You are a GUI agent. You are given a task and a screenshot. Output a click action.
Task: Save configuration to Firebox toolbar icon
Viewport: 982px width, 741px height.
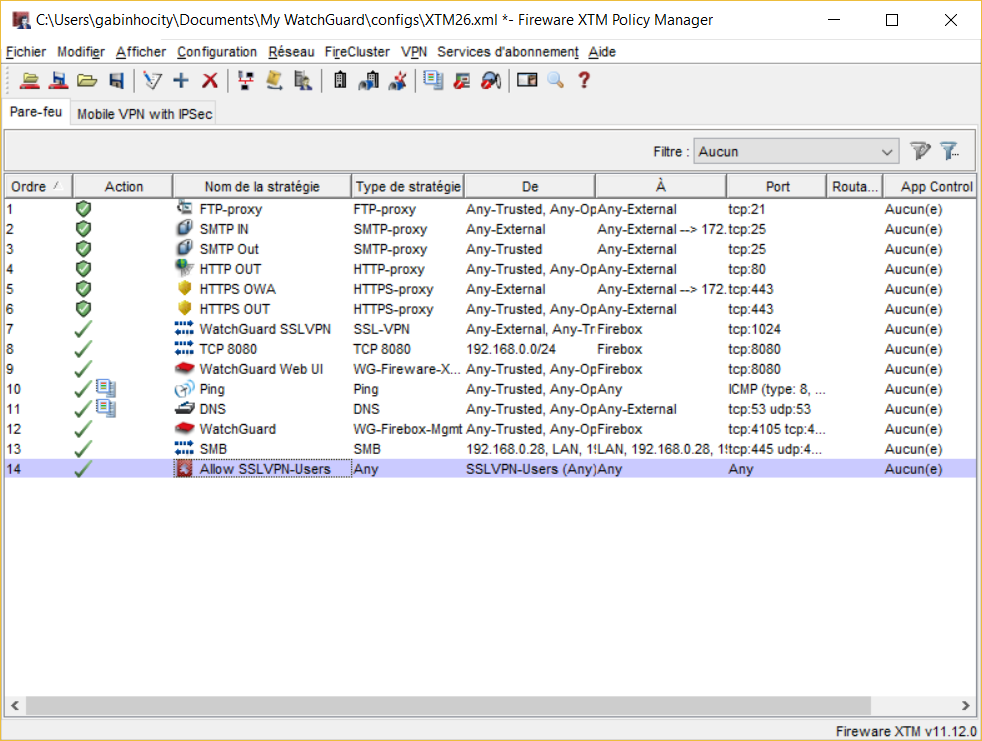coord(58,80)
